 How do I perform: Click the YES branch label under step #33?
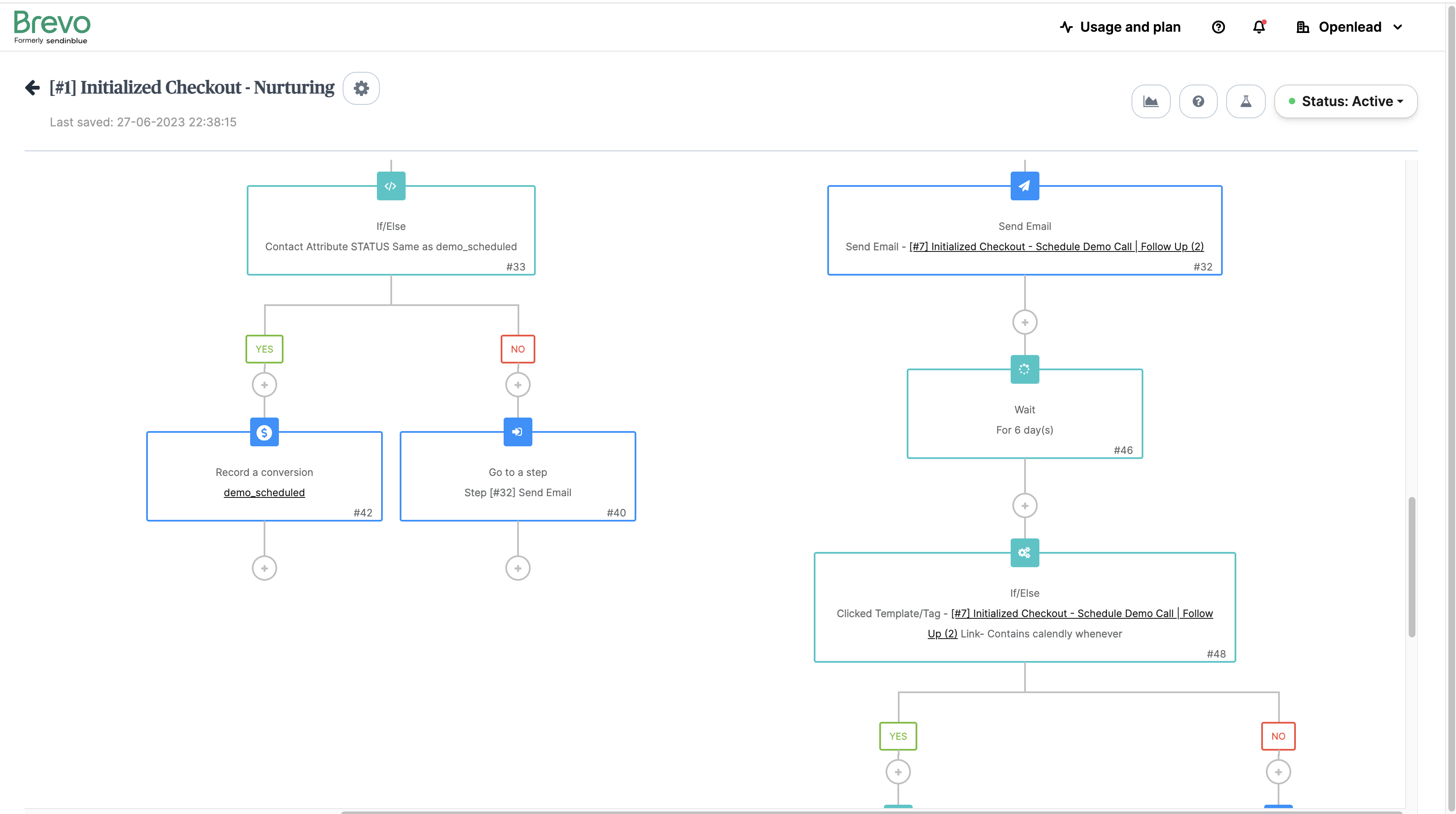264,349
